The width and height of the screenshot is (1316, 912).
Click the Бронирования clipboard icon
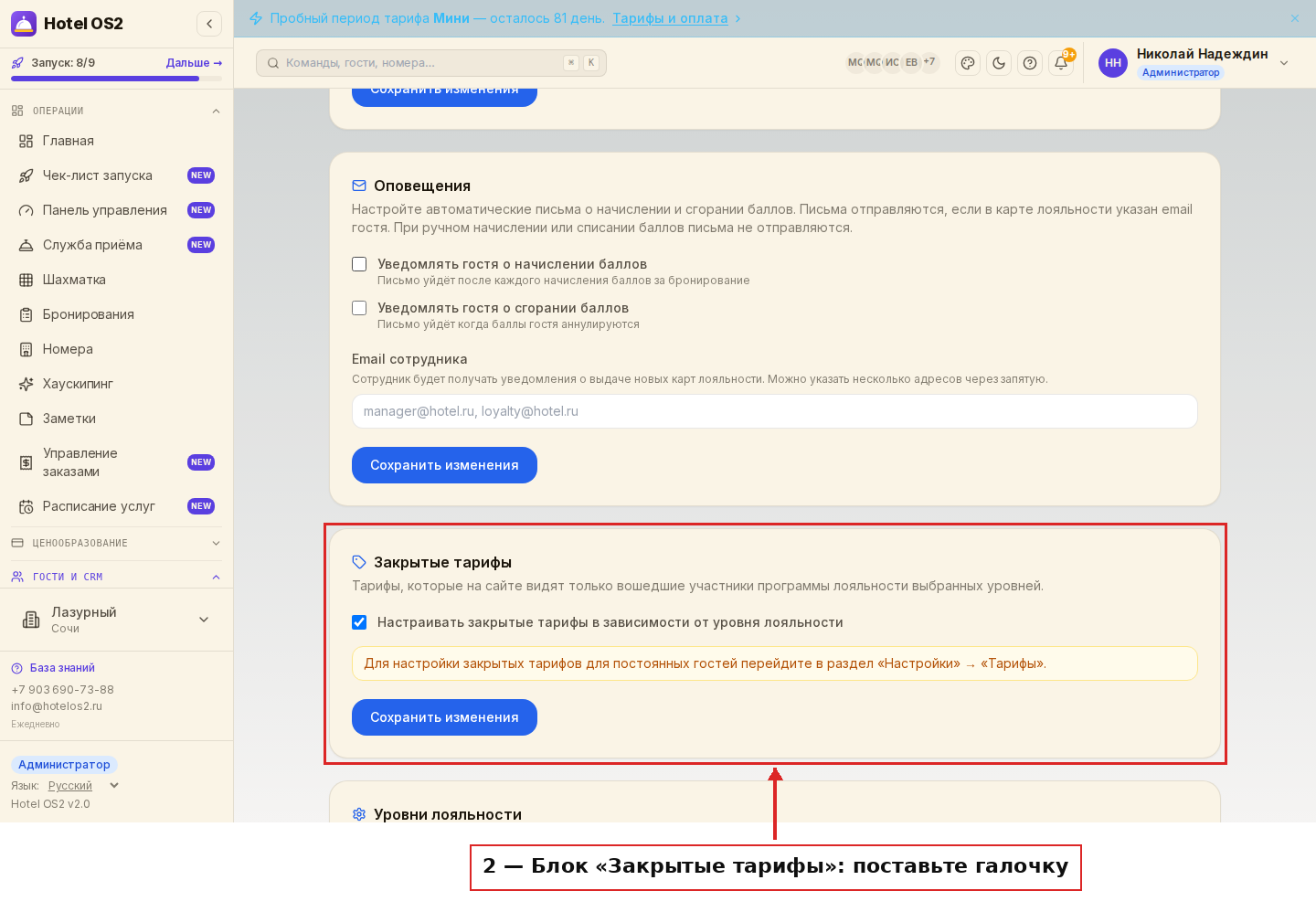[x=27, y=314]
